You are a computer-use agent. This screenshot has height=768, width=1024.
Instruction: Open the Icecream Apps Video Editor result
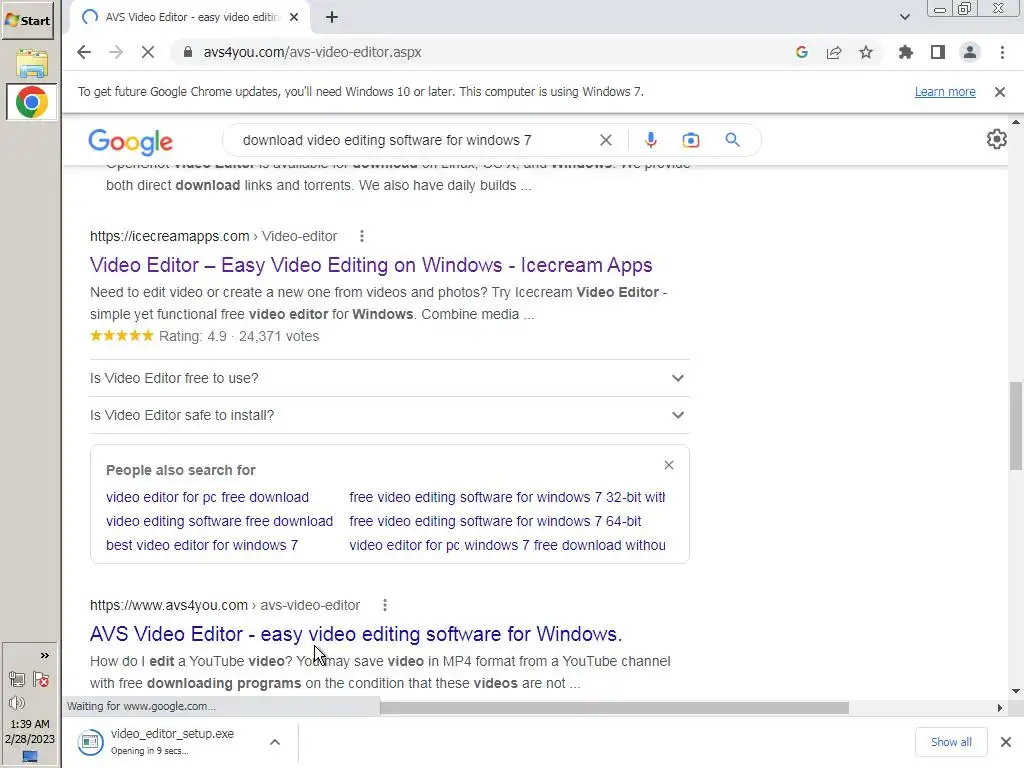tap(371, 265)
